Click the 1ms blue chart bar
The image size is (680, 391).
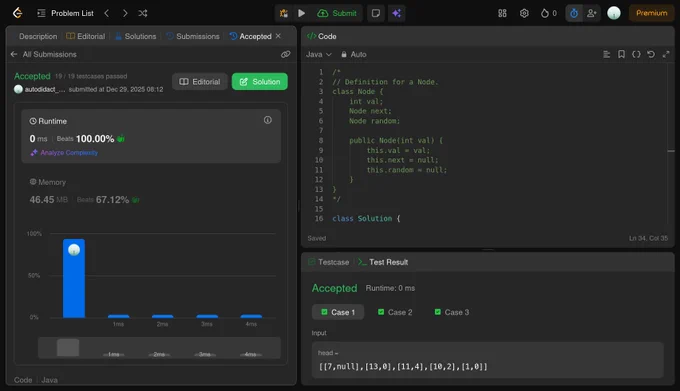118,316
